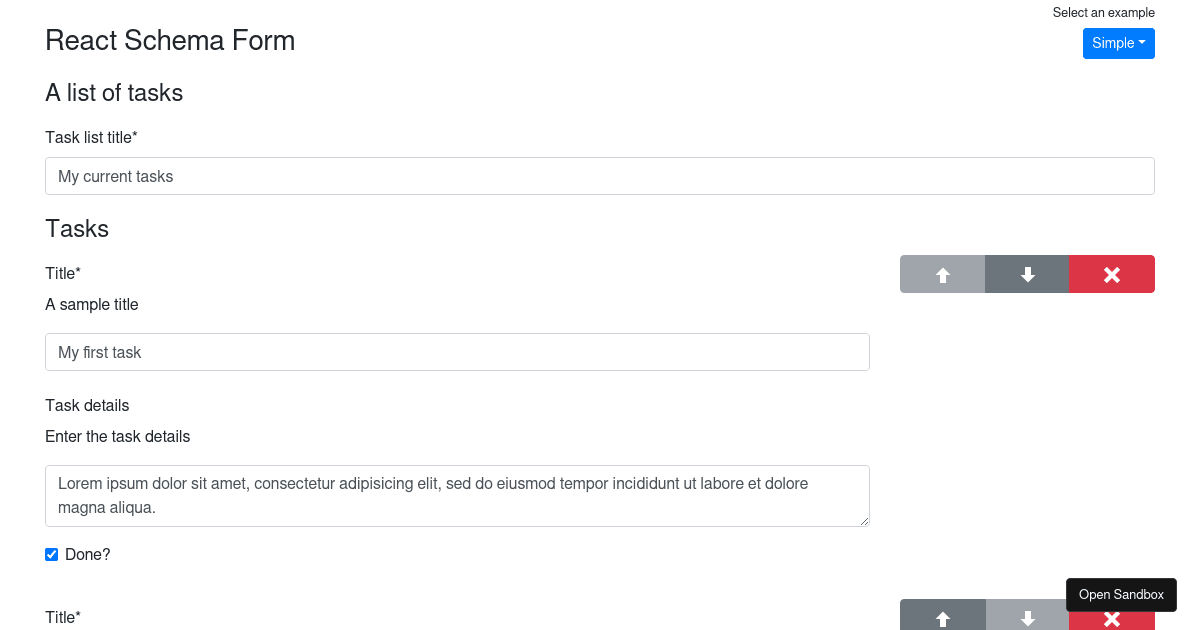Viewport: 1200px width, 630px height.
Task: Click the gray up-arrow icon in the bottom row
Action: pos(941,616)
